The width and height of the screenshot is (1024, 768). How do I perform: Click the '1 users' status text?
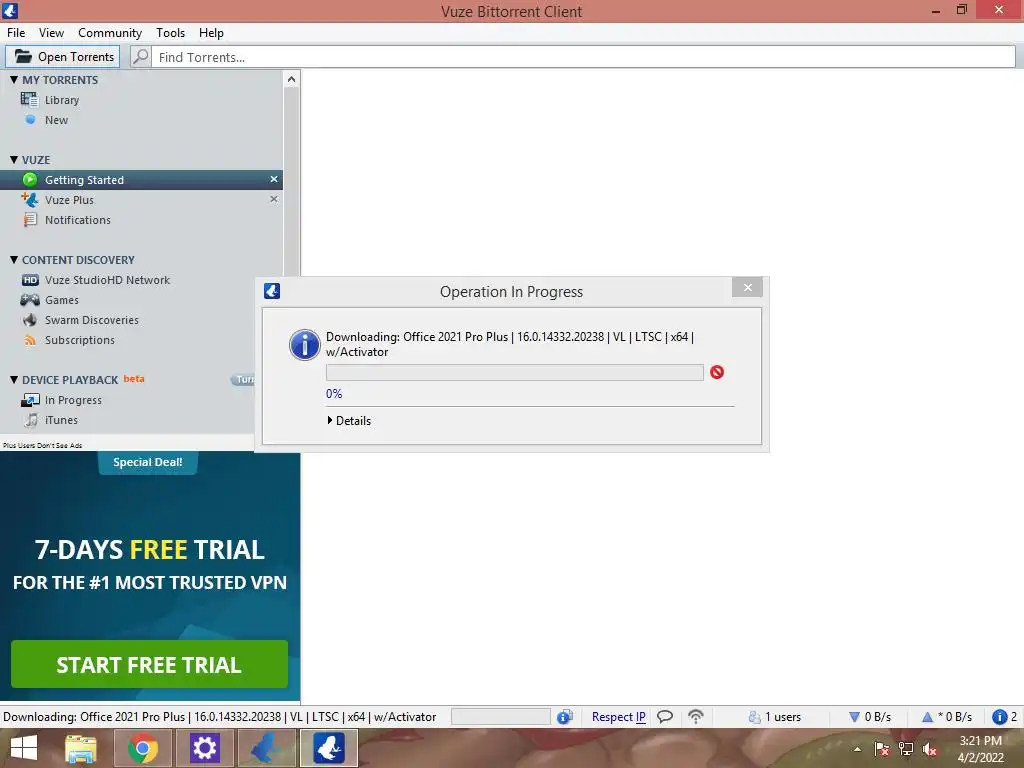pos(782,717)
